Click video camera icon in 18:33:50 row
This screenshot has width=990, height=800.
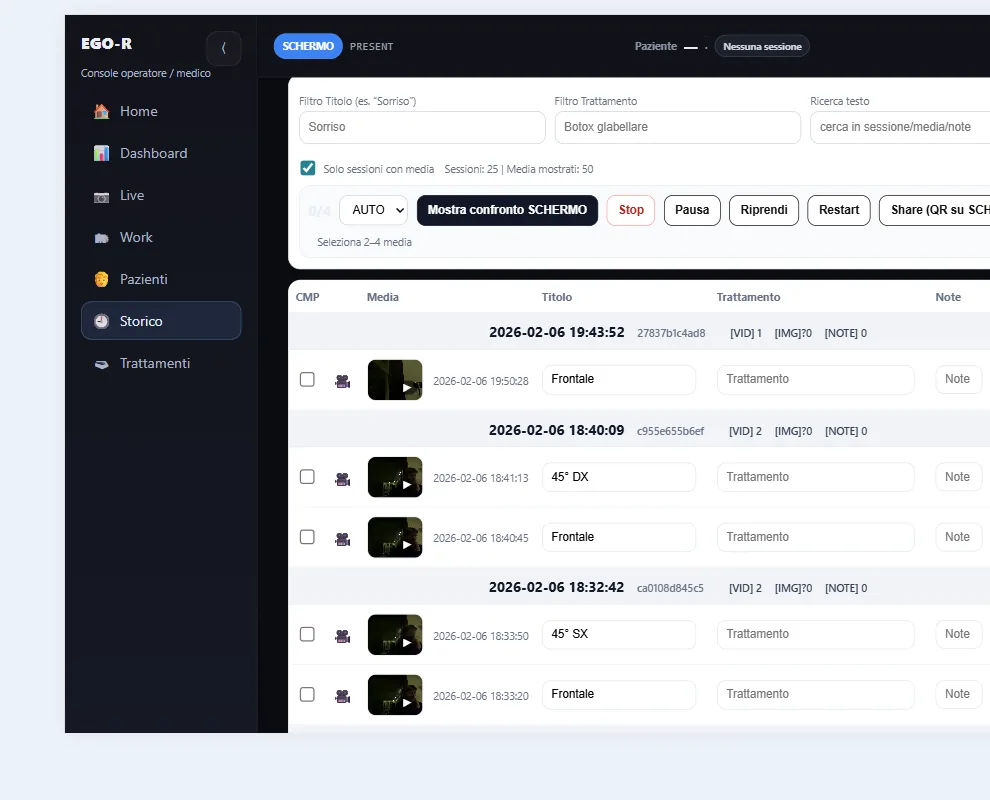pyautogui.click(x=343, y=636)
